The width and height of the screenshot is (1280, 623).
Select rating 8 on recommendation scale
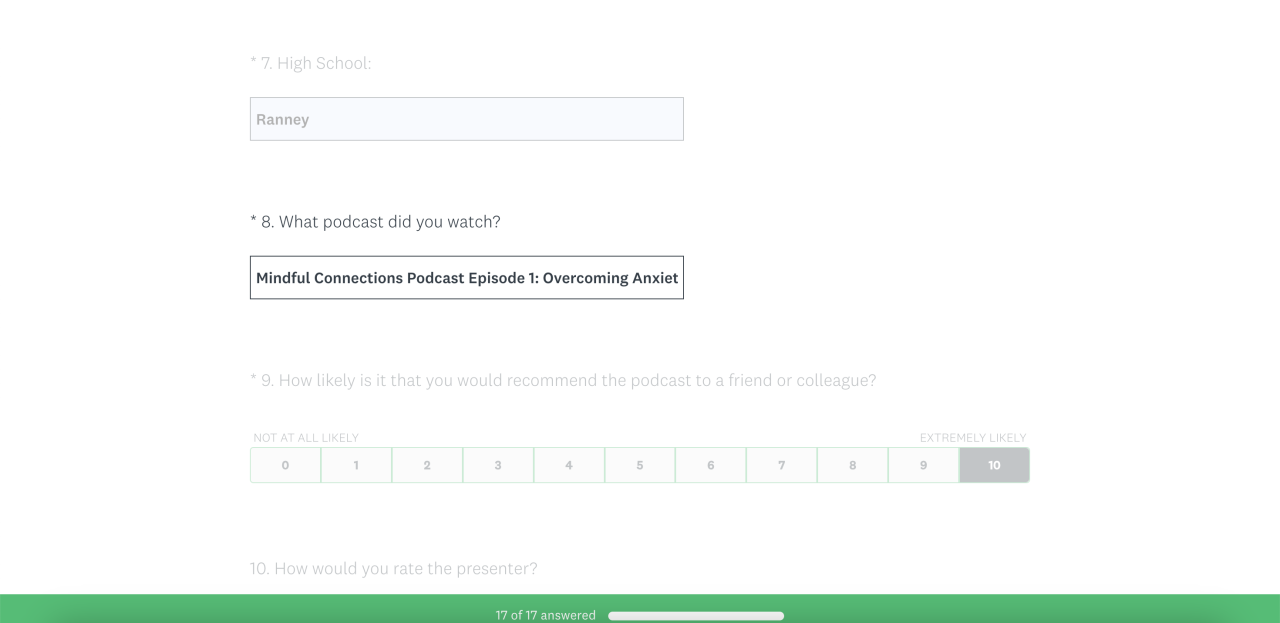coord(853,465)
